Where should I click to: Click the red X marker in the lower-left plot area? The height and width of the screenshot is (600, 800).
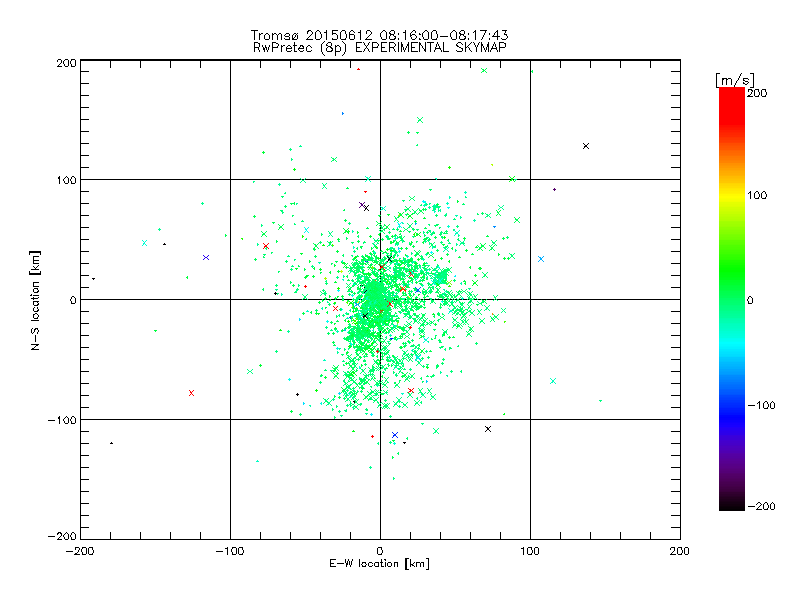point(191,393)
